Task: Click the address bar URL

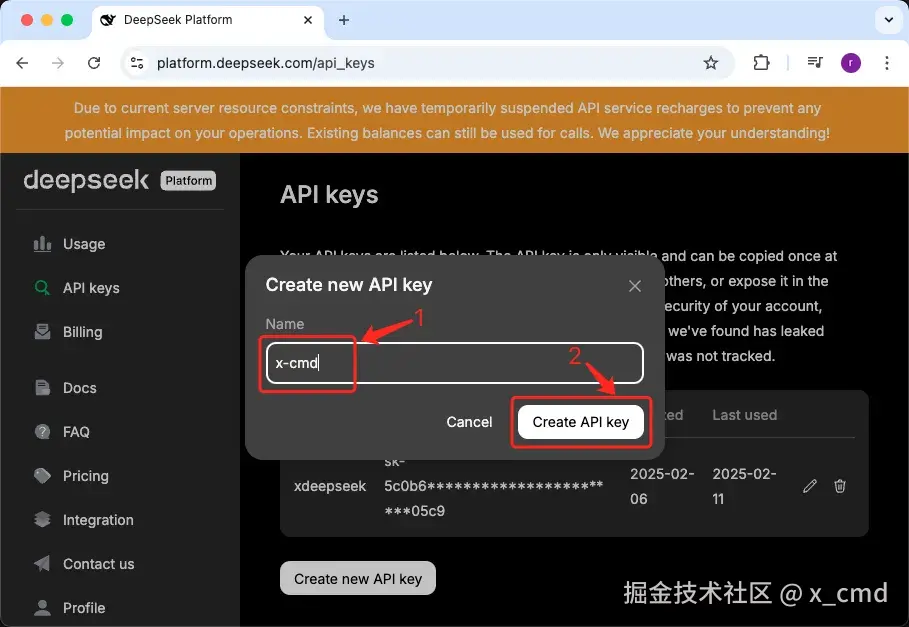Action: click(266, 63)
